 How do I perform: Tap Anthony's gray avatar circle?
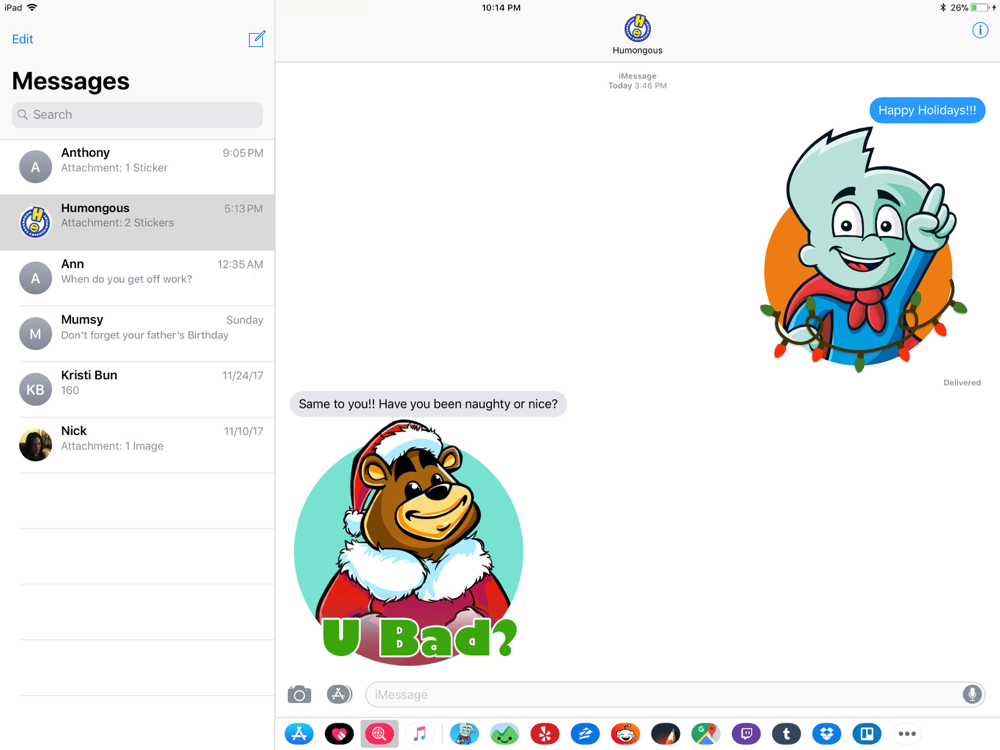(x=36, y=166)
